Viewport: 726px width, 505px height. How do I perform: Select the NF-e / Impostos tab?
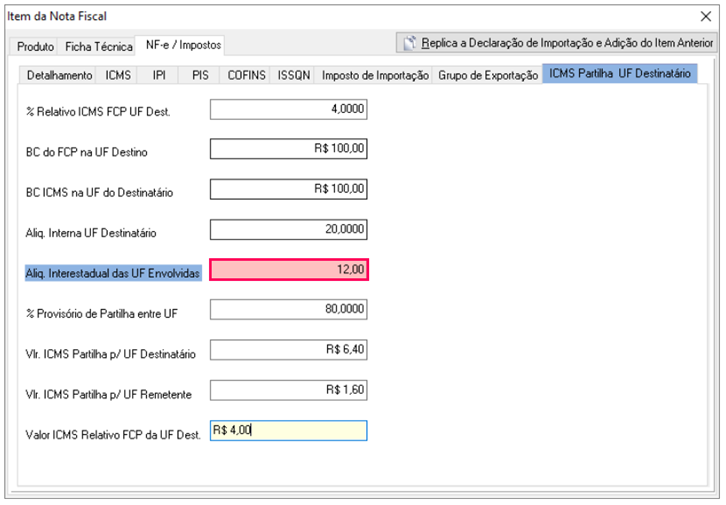point(182,45)
